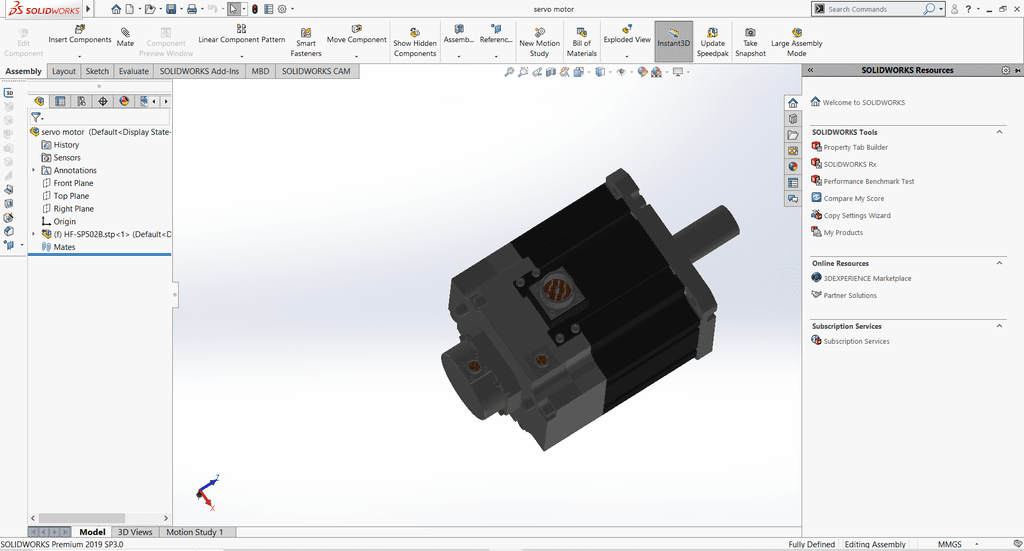This screenshot has height=551, width=1024.
Task: Click Show Hidden Components
Action: coord(415,42)
